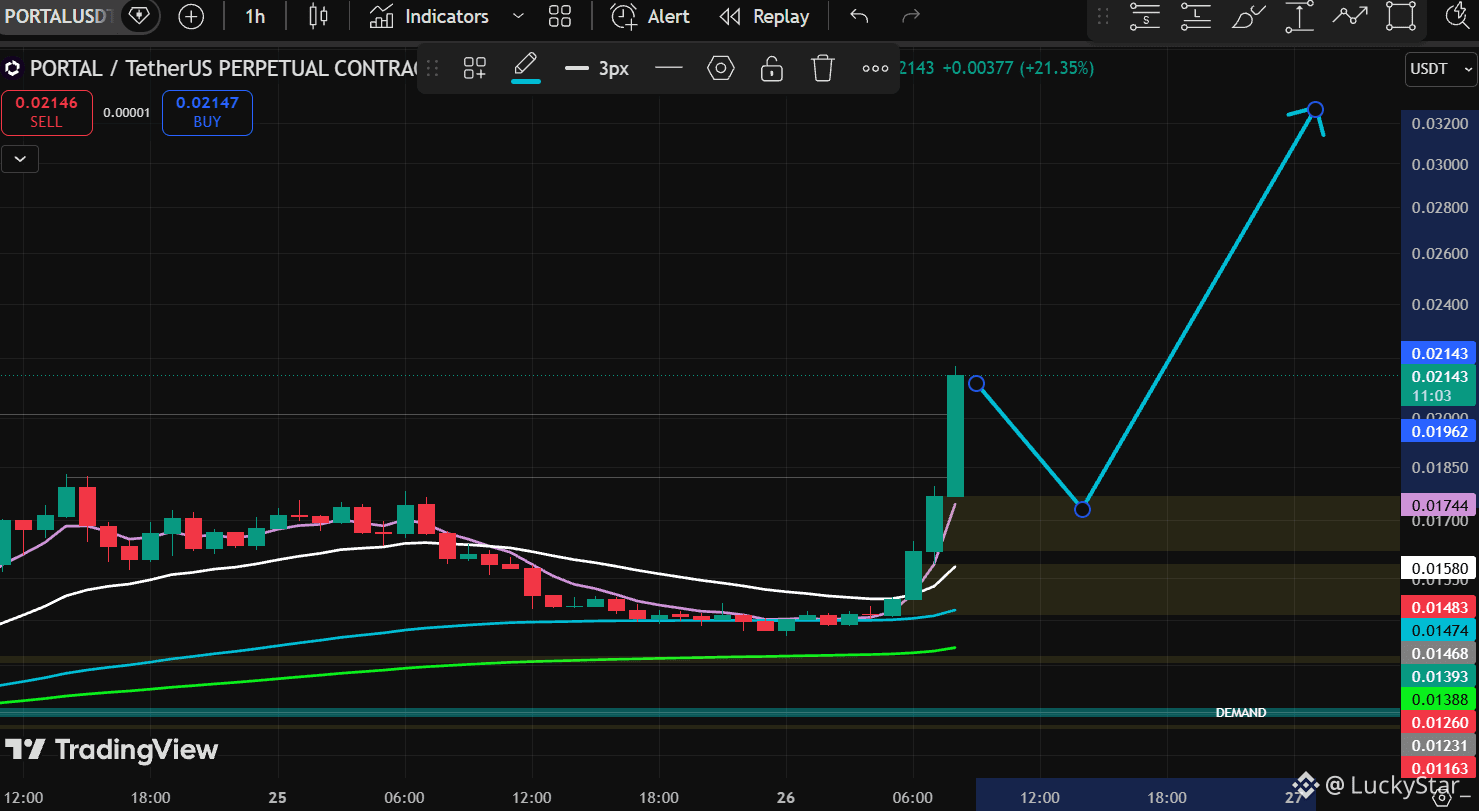Create a new Alert
The image size is (1479, 811).
[x=650, y=16]
